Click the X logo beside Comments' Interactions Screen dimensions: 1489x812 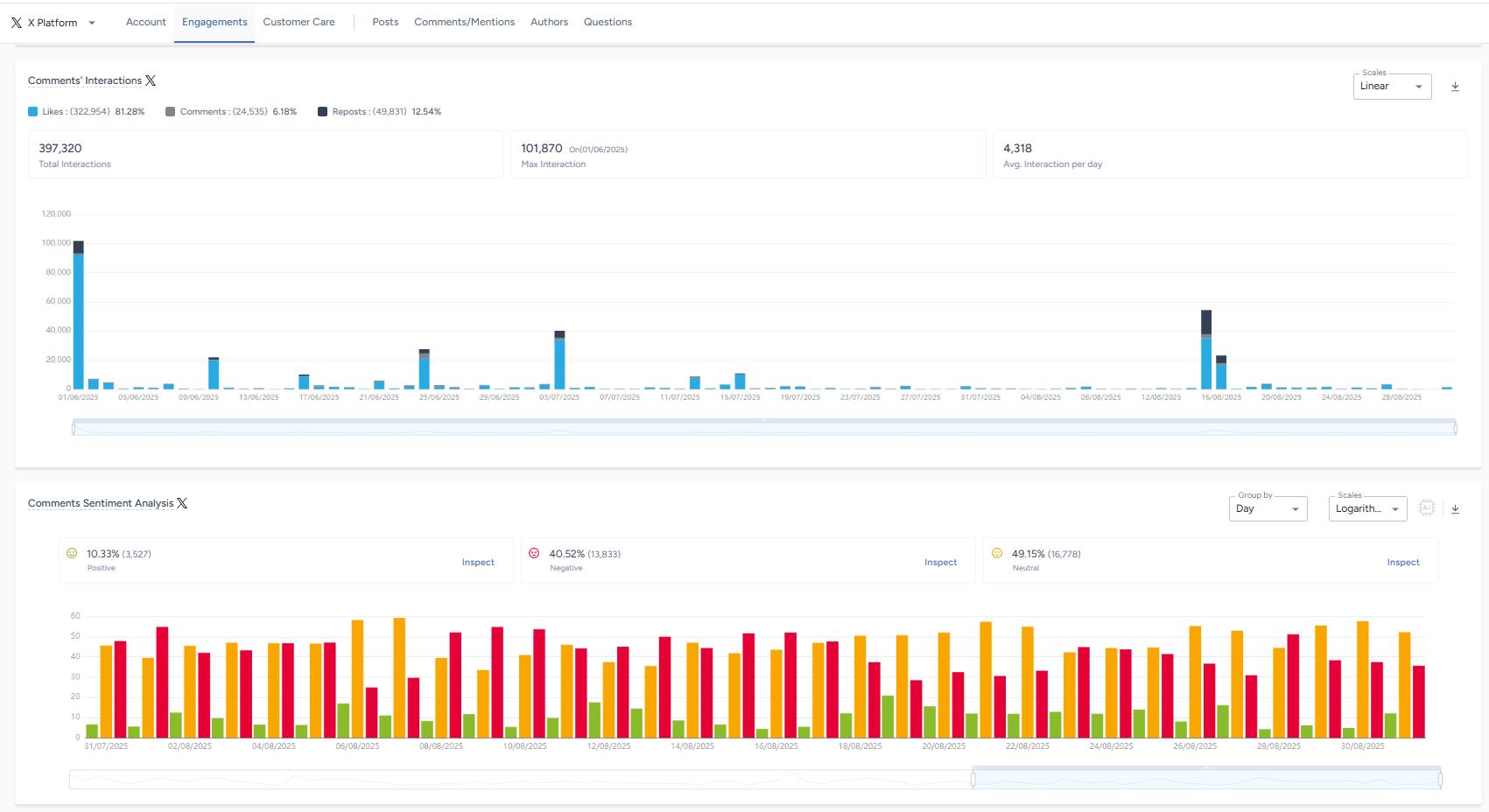pyautogui.click(x=151, y=80)
